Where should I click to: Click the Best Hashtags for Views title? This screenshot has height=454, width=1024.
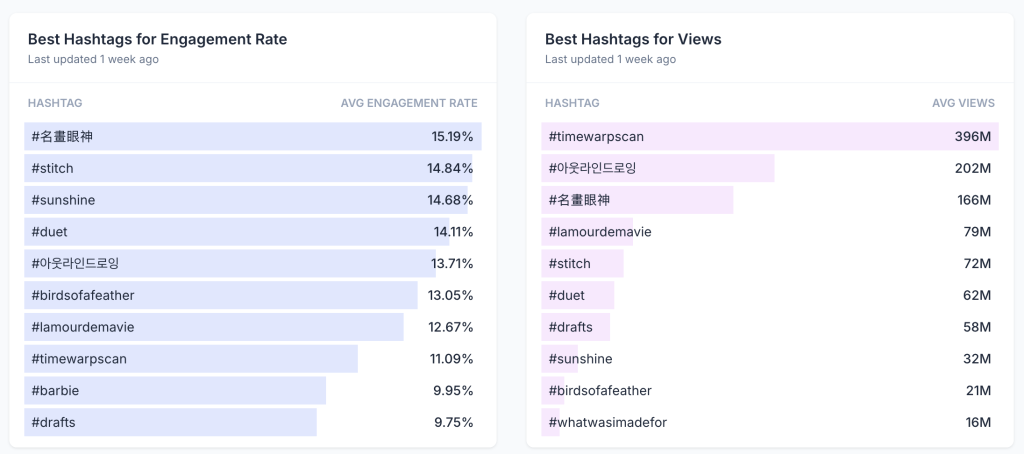[x=633, y=39]
